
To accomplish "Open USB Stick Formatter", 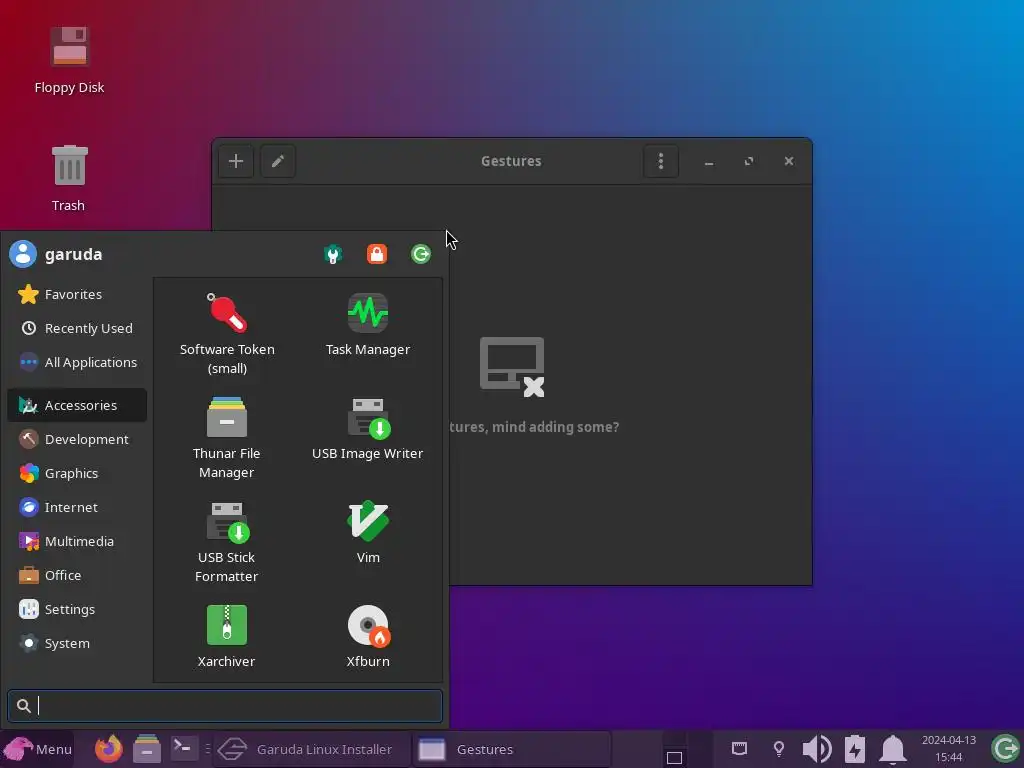I will 227,541.
